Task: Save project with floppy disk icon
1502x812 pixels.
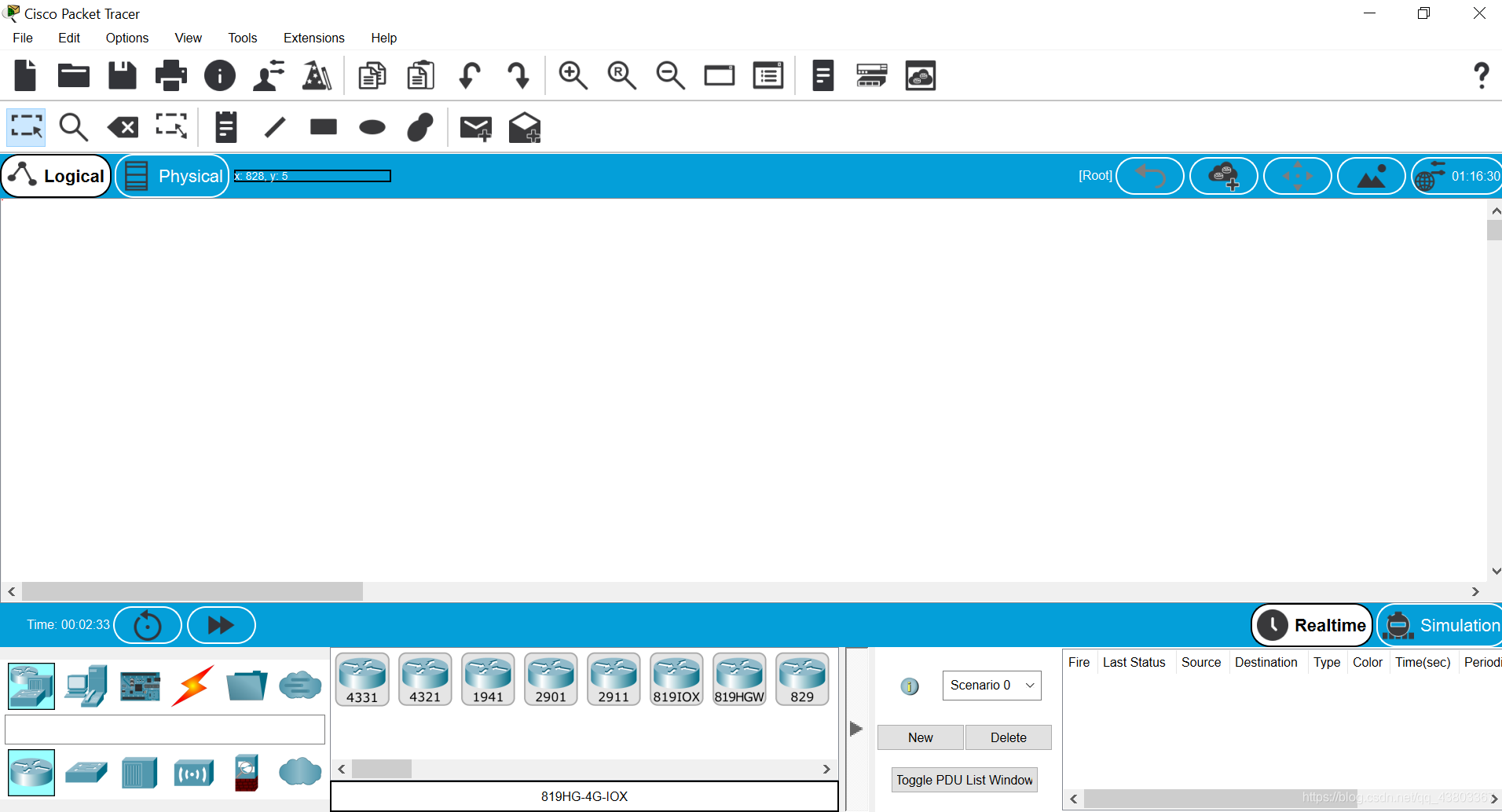Action: [x=123, y=75]
